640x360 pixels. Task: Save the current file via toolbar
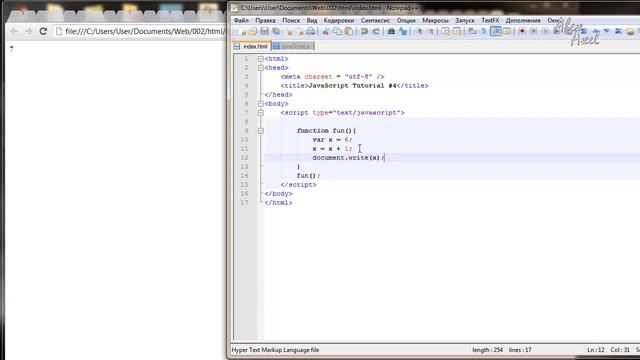[x=264, y=31]
